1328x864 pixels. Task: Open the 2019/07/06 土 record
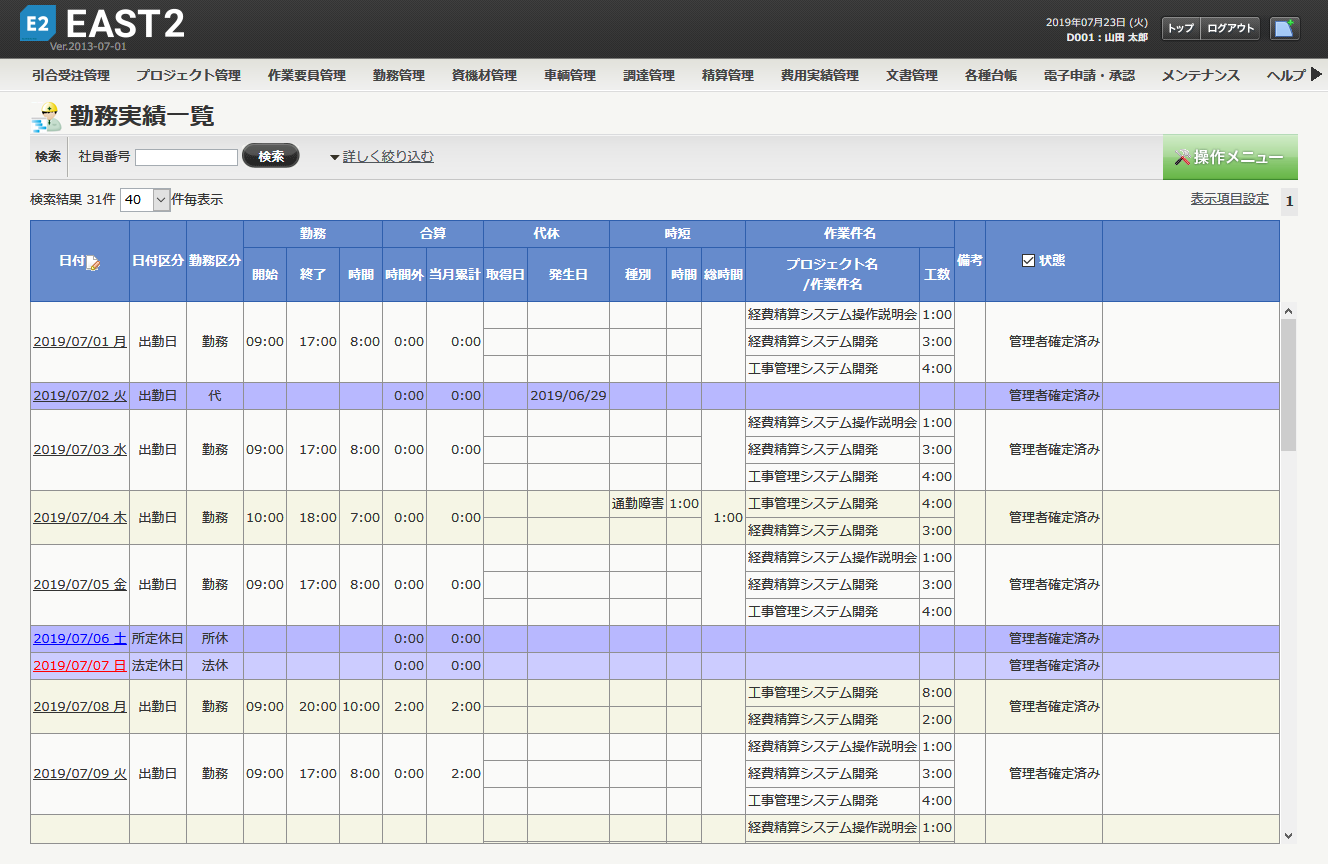click(x=80, y=639)
